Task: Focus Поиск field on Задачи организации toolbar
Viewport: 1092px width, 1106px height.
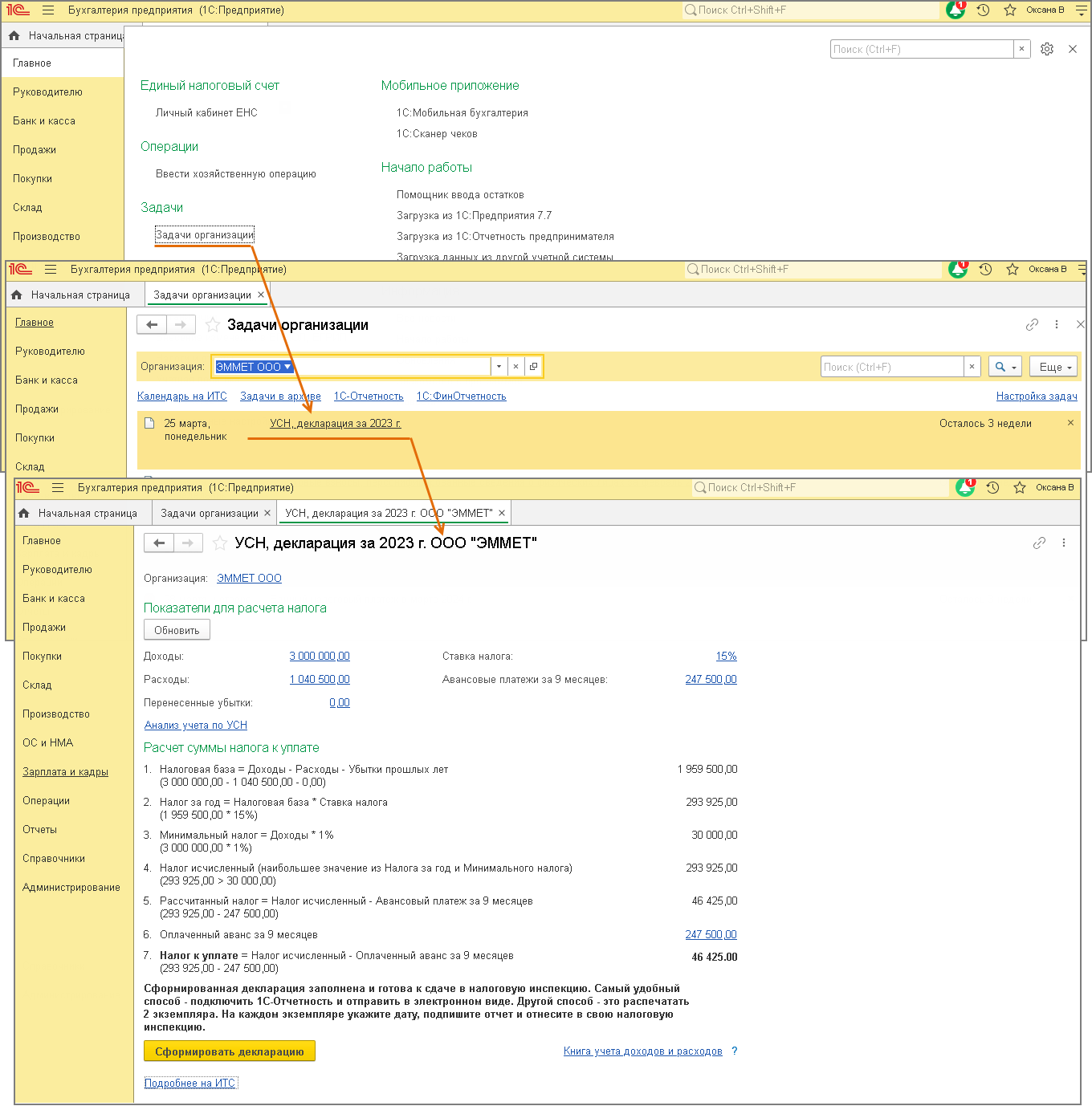Action: pos(892,367)
